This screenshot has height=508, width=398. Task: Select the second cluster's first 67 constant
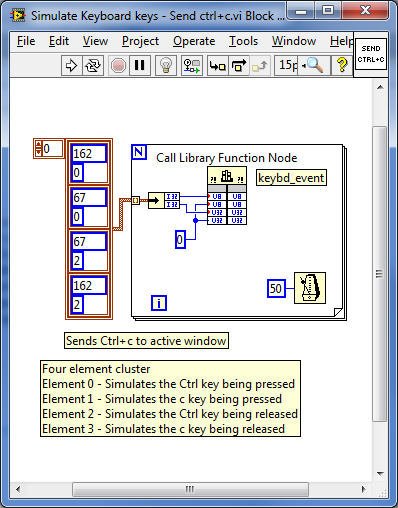coord(89,197)
